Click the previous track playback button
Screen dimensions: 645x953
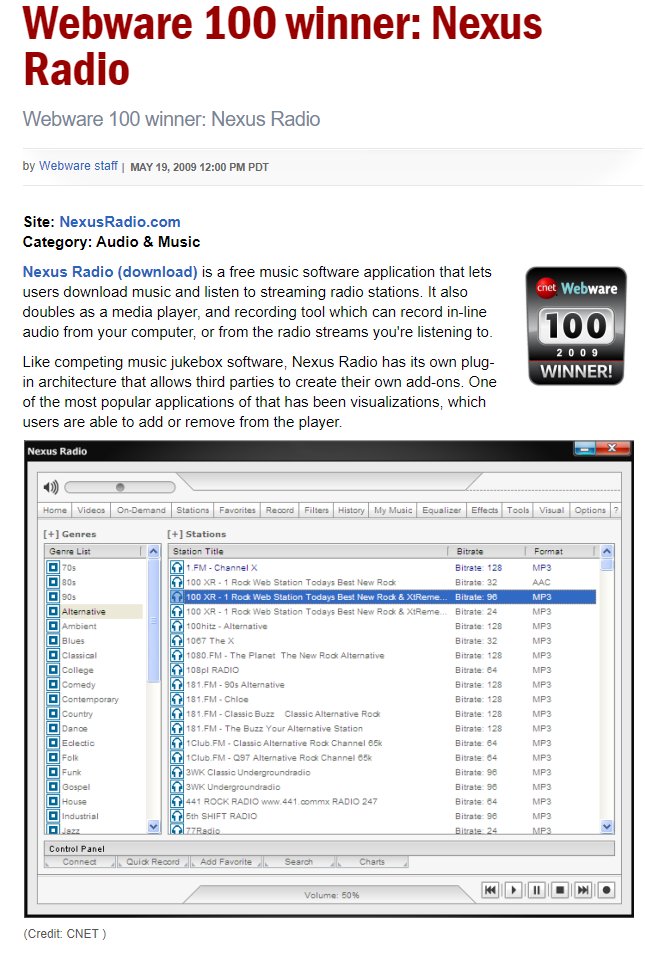[490, 890]
